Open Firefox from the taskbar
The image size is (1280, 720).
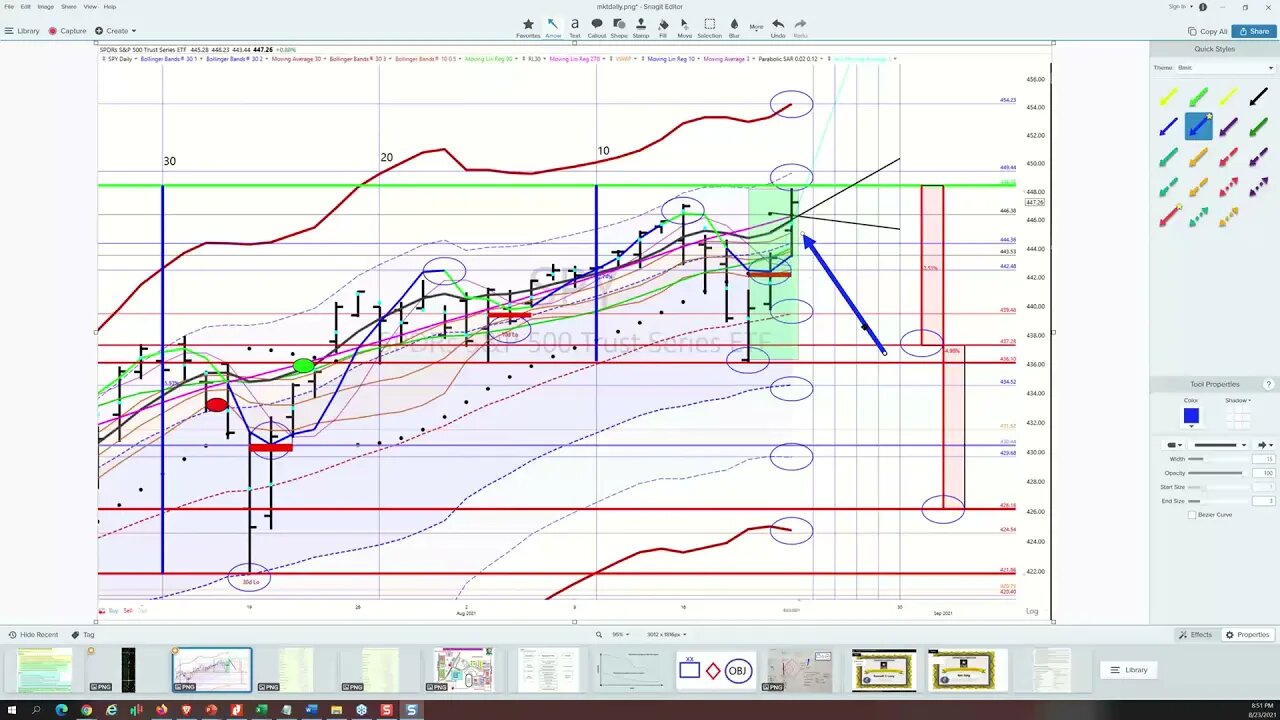[x=161, y=710]
